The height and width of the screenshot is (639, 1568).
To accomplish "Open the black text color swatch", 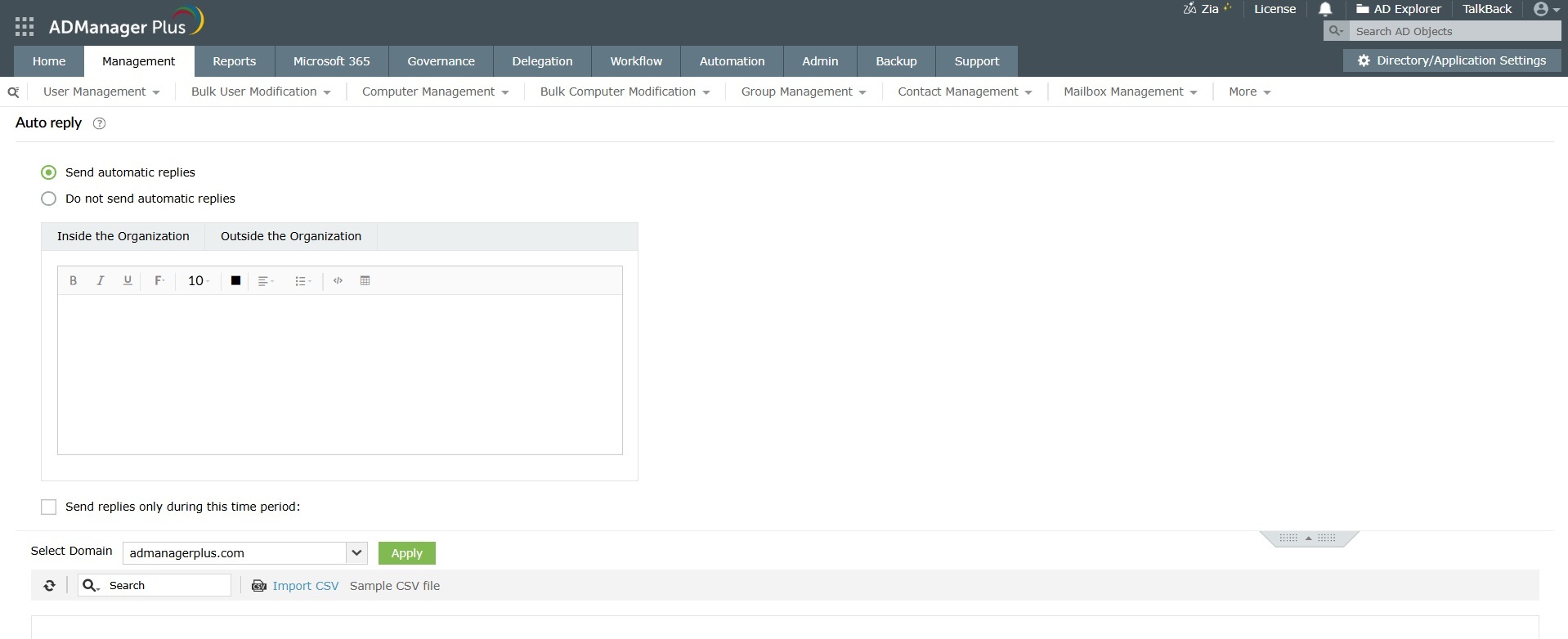I will coord(235,280).
